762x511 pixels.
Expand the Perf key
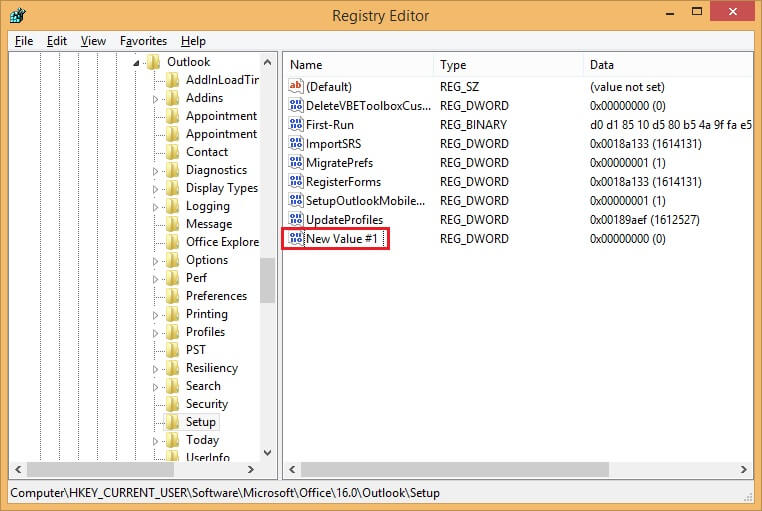(155, 279)
